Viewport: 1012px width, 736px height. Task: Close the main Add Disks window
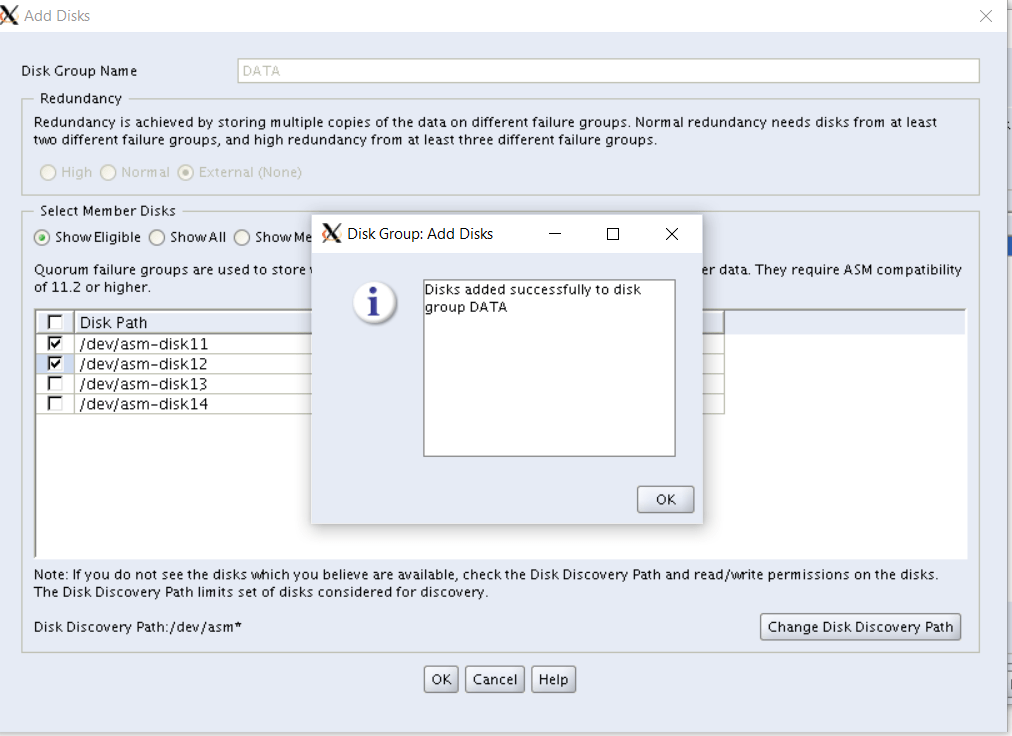986,16
